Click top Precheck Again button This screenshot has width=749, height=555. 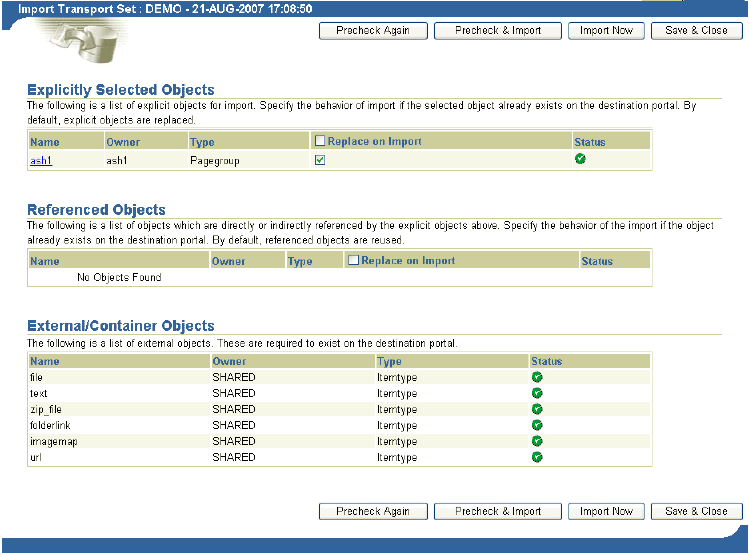pos(373,31)
